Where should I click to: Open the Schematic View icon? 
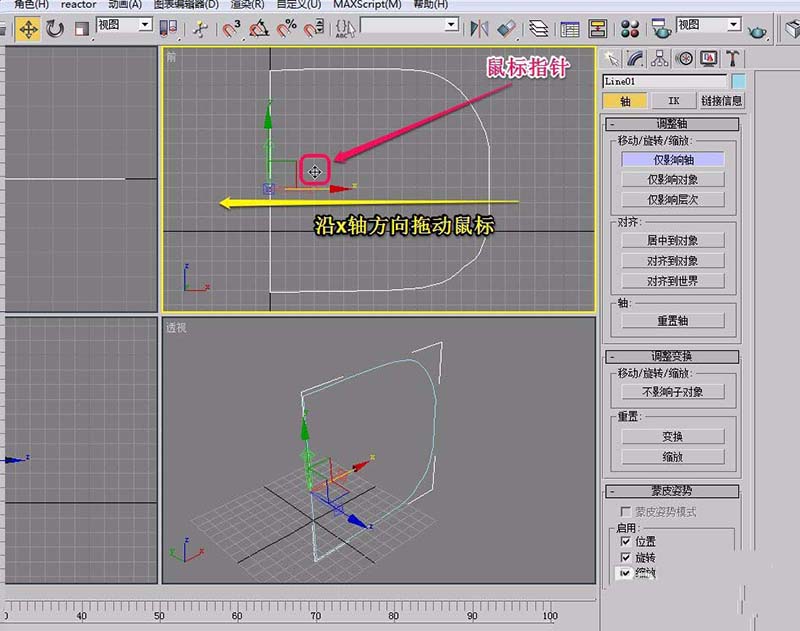pos(597,29)
